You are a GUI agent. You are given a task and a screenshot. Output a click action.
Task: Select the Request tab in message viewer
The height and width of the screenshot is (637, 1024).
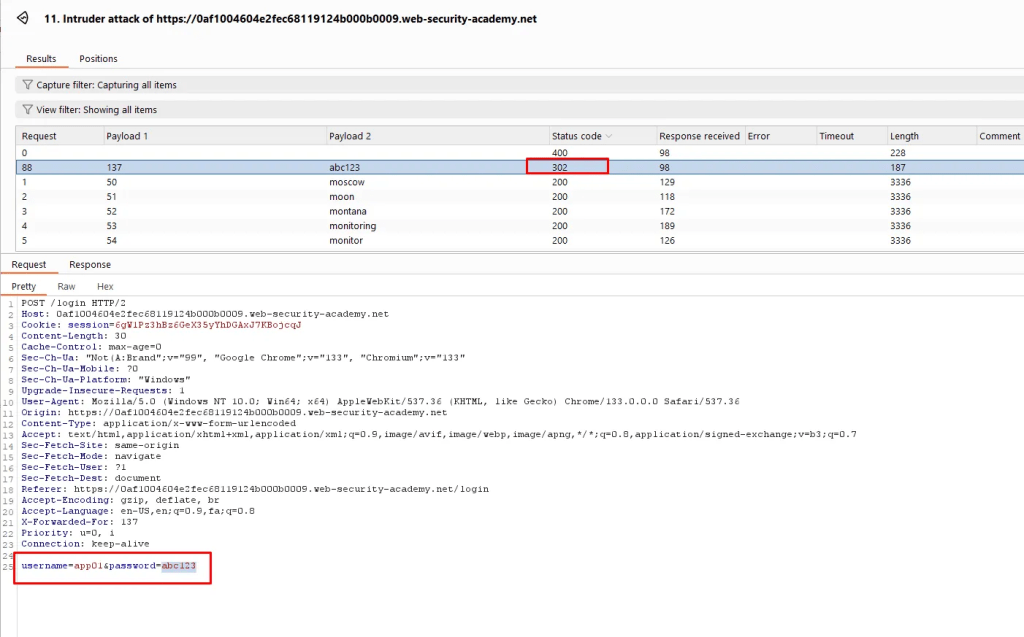[x=29, y=264]
